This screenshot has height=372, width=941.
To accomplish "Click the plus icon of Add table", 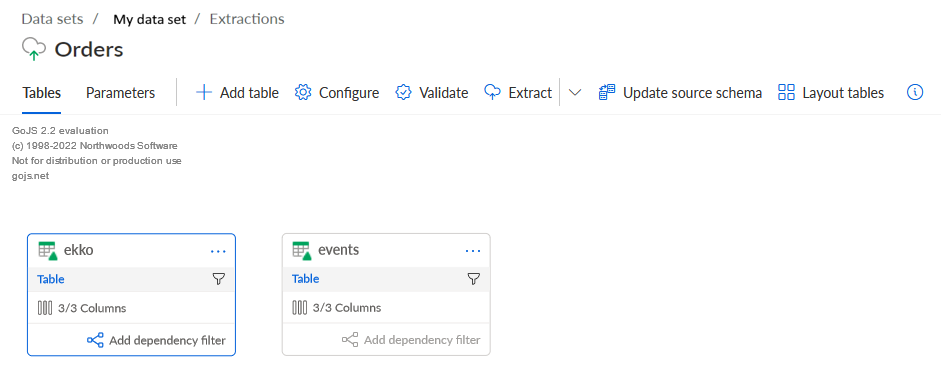I will coord(204,92).
